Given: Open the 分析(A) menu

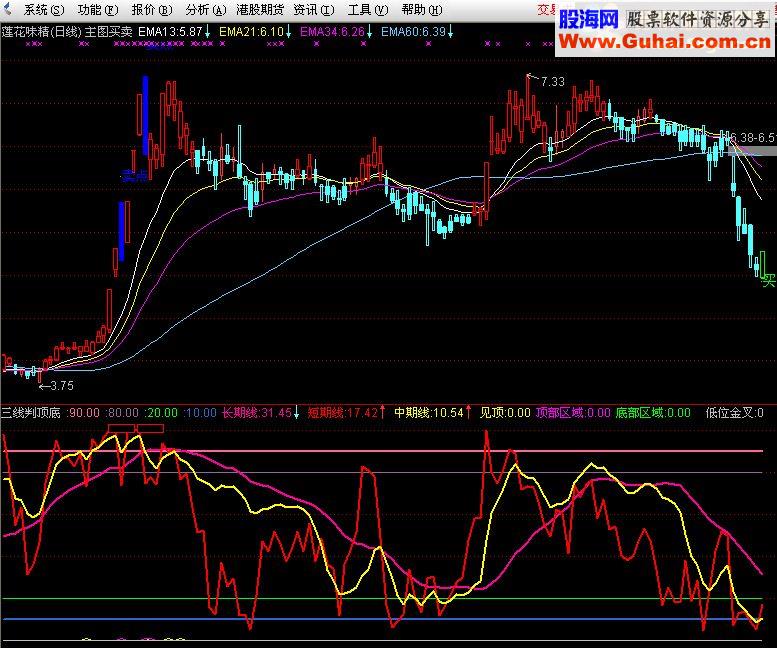Looking at the screenshot, I should [x=206, y=9].
